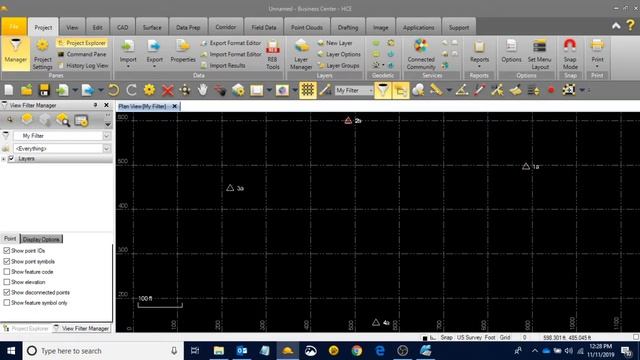Switch to the Point Clouds ribbon tab
Viewport: 640px width, 360px height.
(x=307, y=27)
